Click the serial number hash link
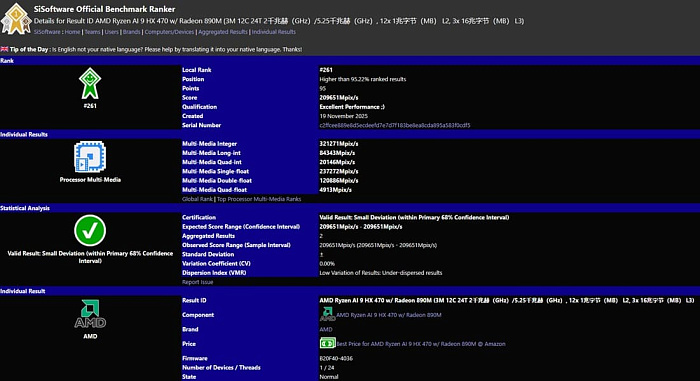Viewport: 700px width, 381px height. [x=395, y=125]
